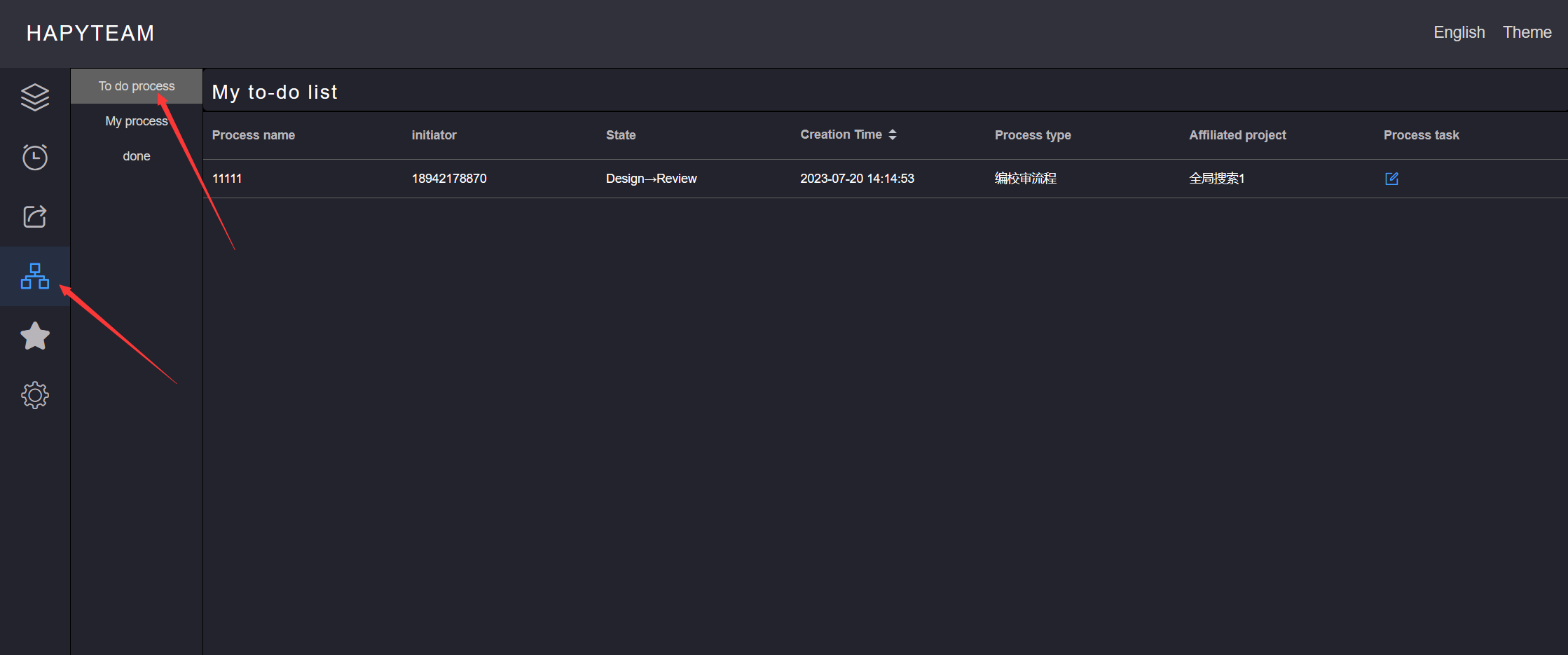The width and height of the screenshot is (1568, 655).
Task: Click the Design→Review state cell
Action: pyautogui.click(x=651, y=179)
